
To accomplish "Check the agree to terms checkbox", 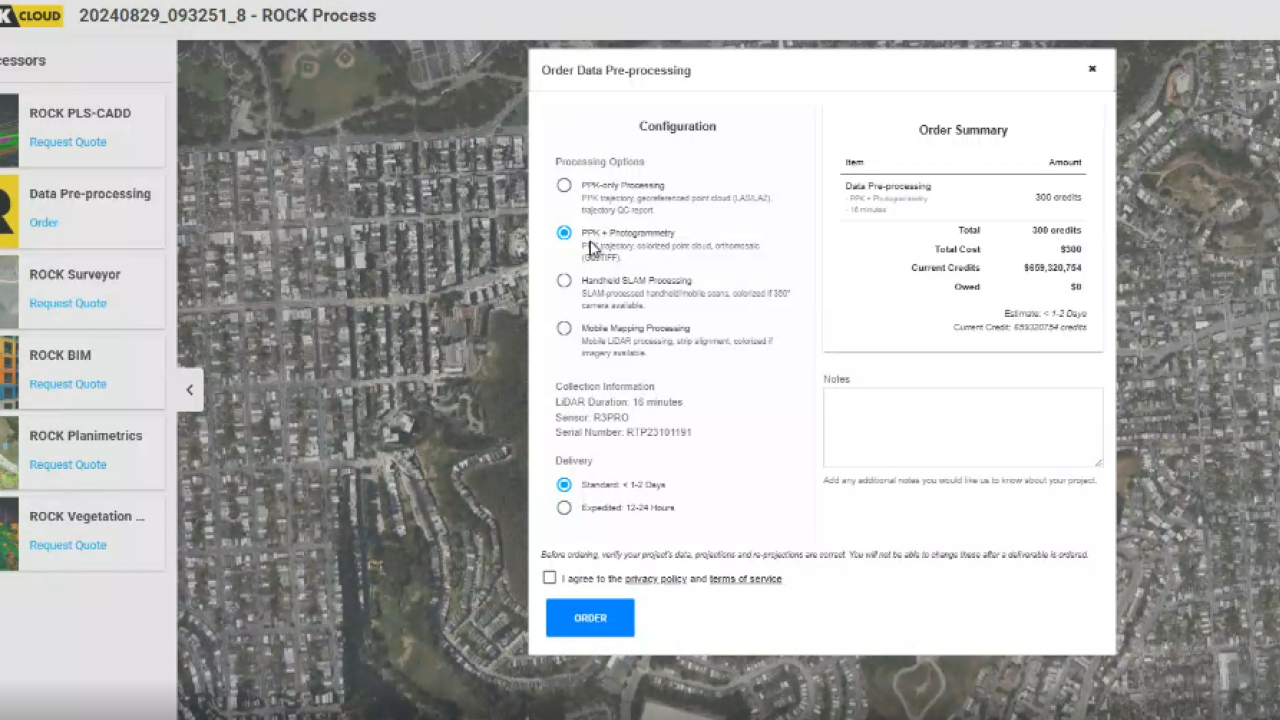I will tap(549, 578).
